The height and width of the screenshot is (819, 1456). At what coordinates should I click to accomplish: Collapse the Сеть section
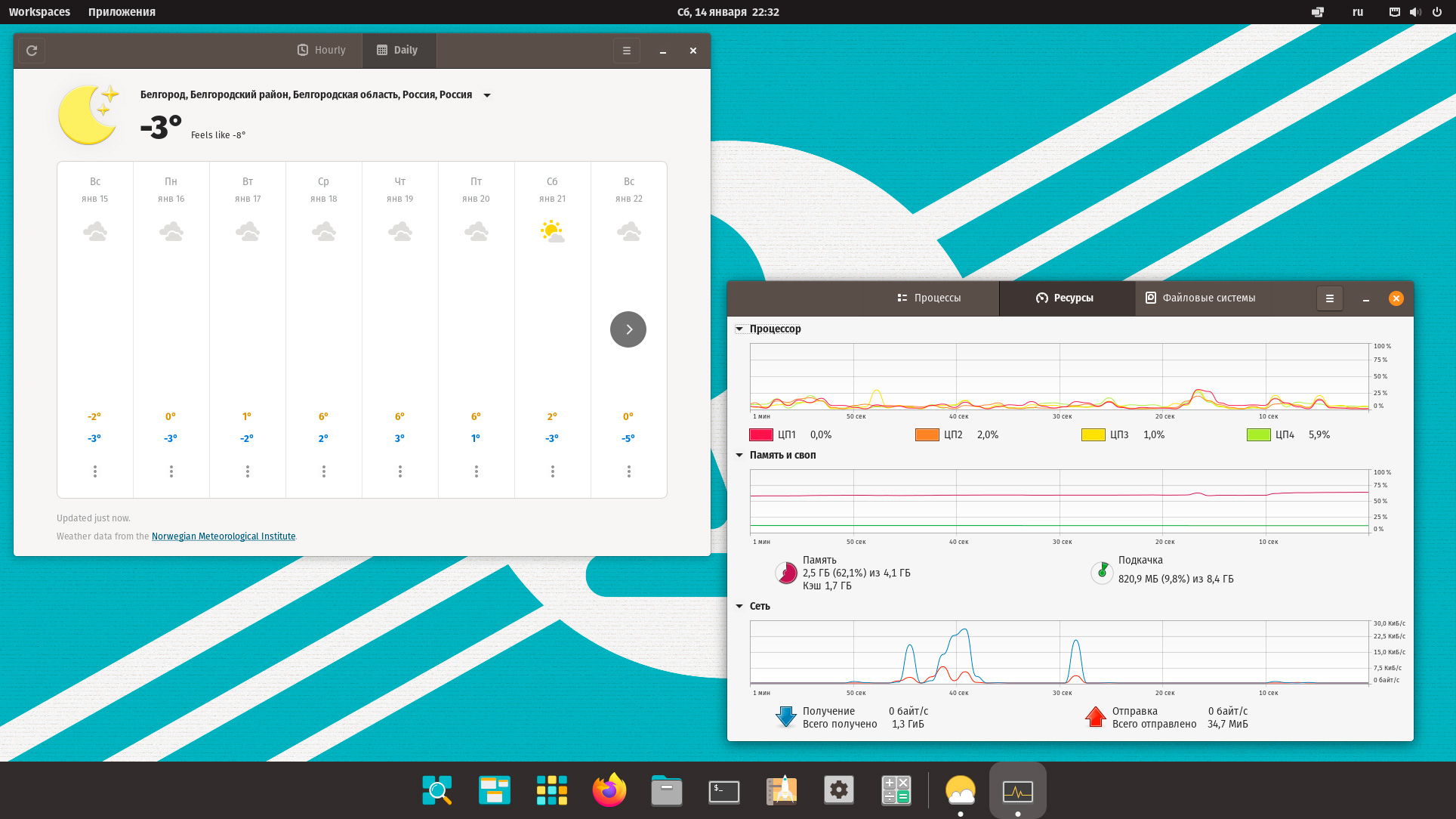(740, 607)
